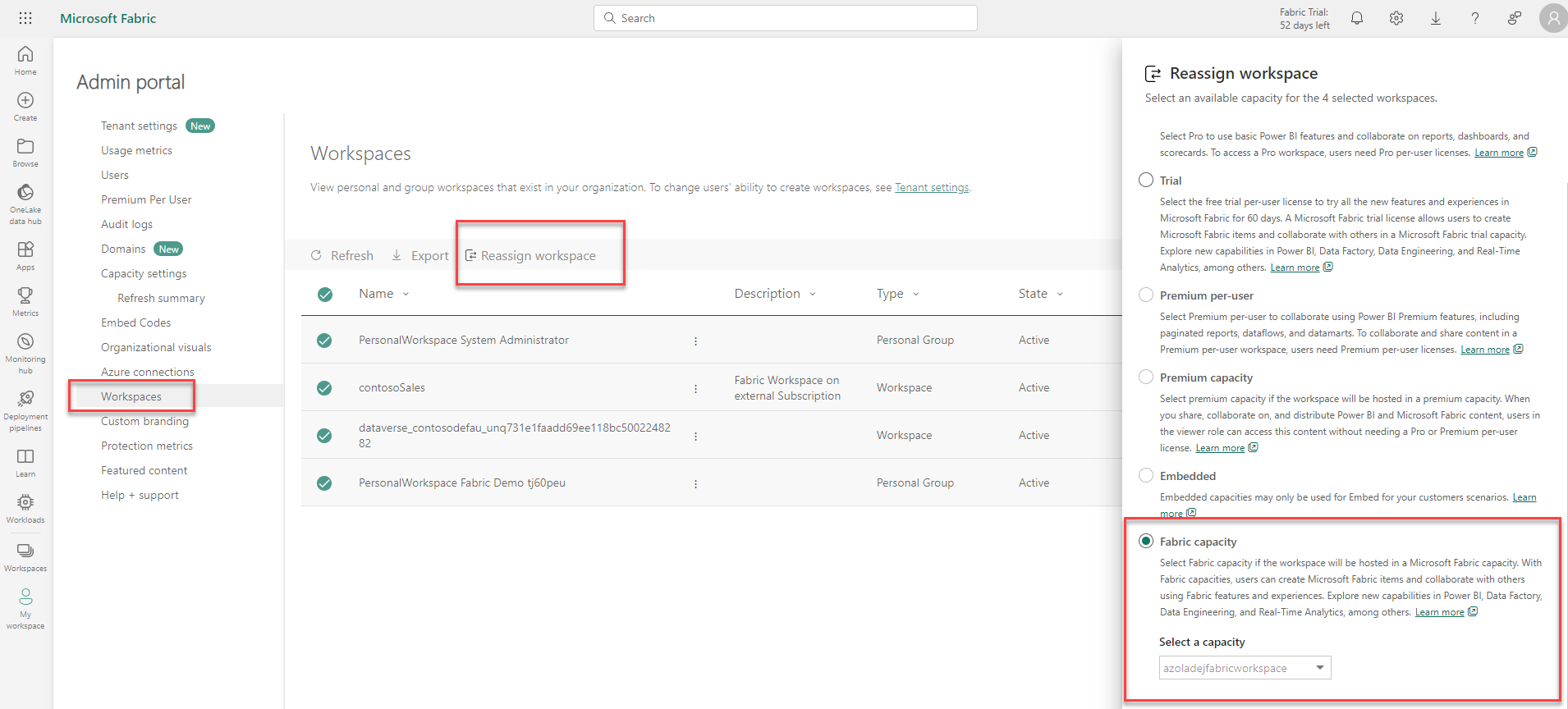Click Export button
This screenshot has height=709, width=1568.
coord(420,256)
